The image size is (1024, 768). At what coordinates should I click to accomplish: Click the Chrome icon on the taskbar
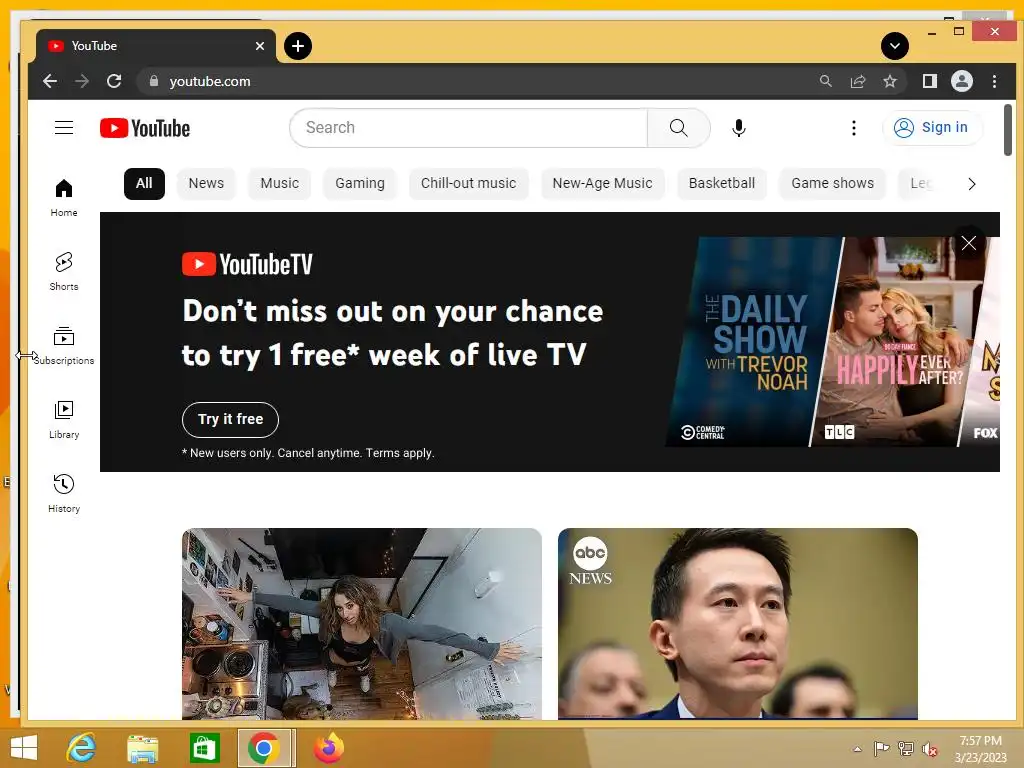tap(264, 748)
